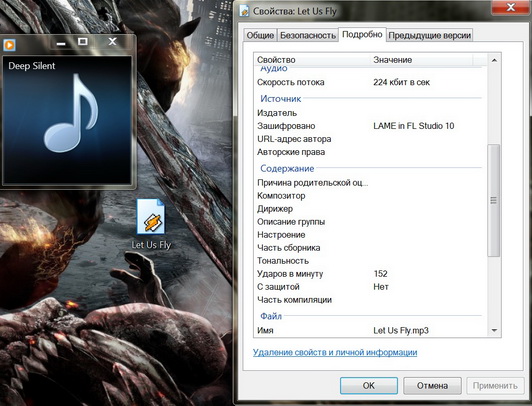Switch to the Безопасность tab
Screen dimensions: 532x406
pyautogui.click(x=308, y=35)
